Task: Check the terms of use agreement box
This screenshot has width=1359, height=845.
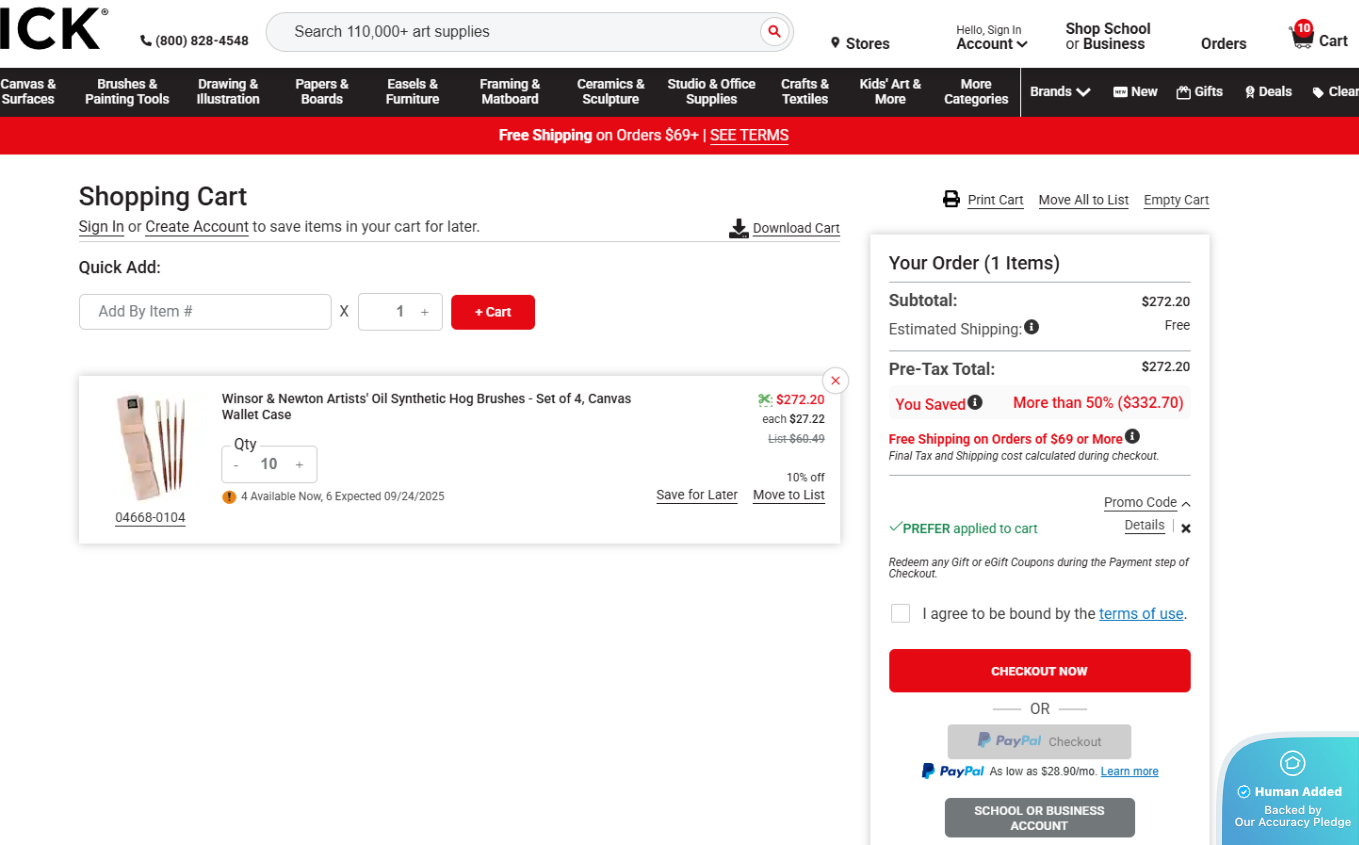Action: [x=900, y=613]
